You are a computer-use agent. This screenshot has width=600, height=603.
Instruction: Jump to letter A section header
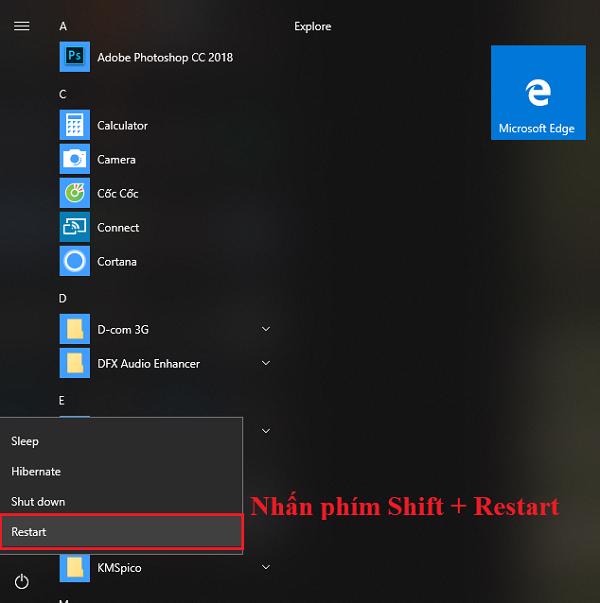[x=63, y=27]
